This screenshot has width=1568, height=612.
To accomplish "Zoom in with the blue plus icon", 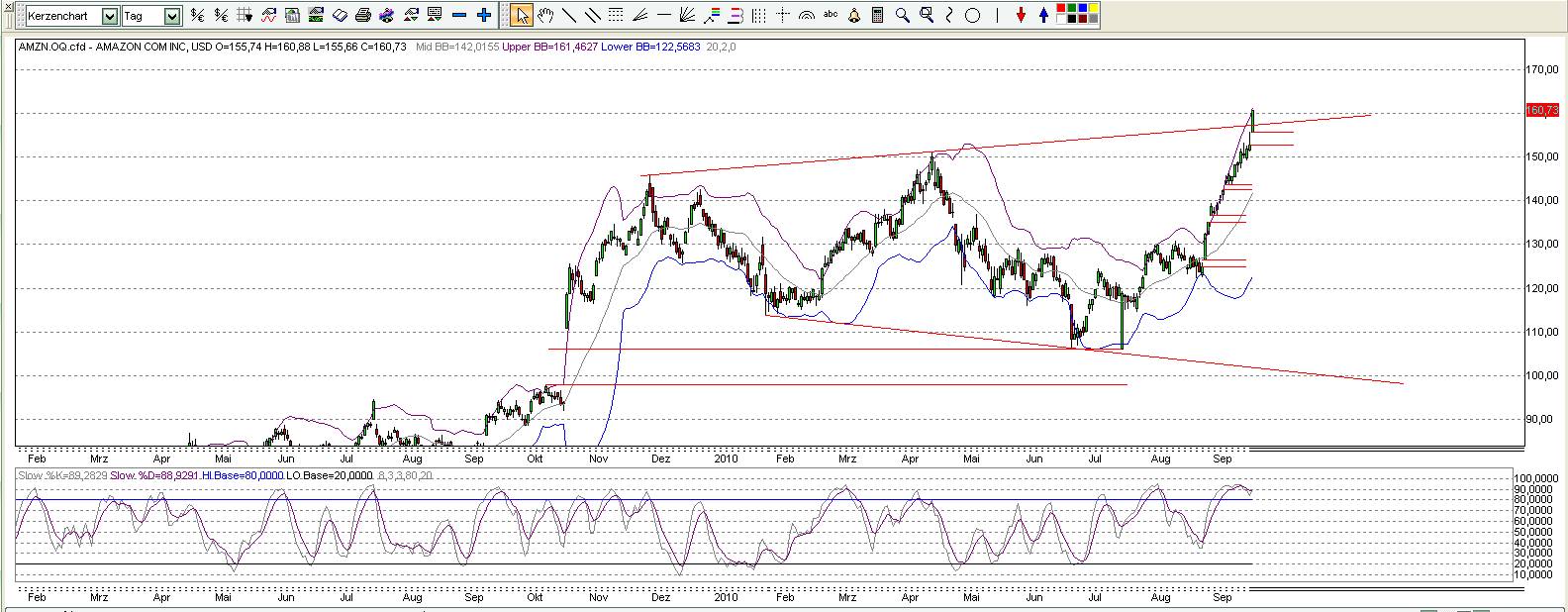I will (x=484, y=15).
